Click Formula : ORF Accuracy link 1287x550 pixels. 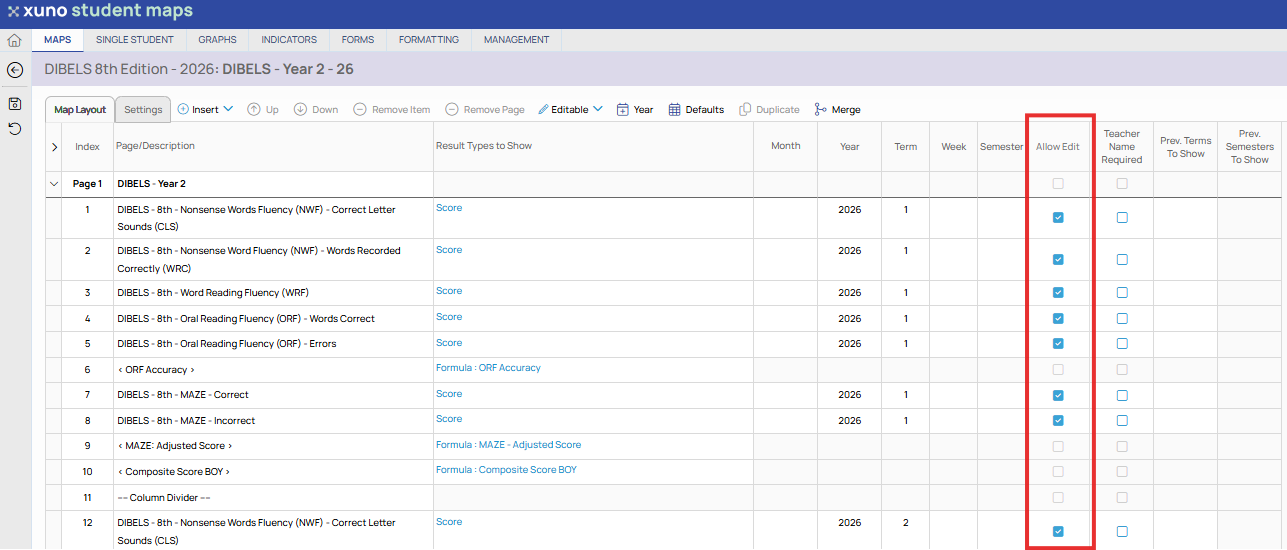[488, 368]
